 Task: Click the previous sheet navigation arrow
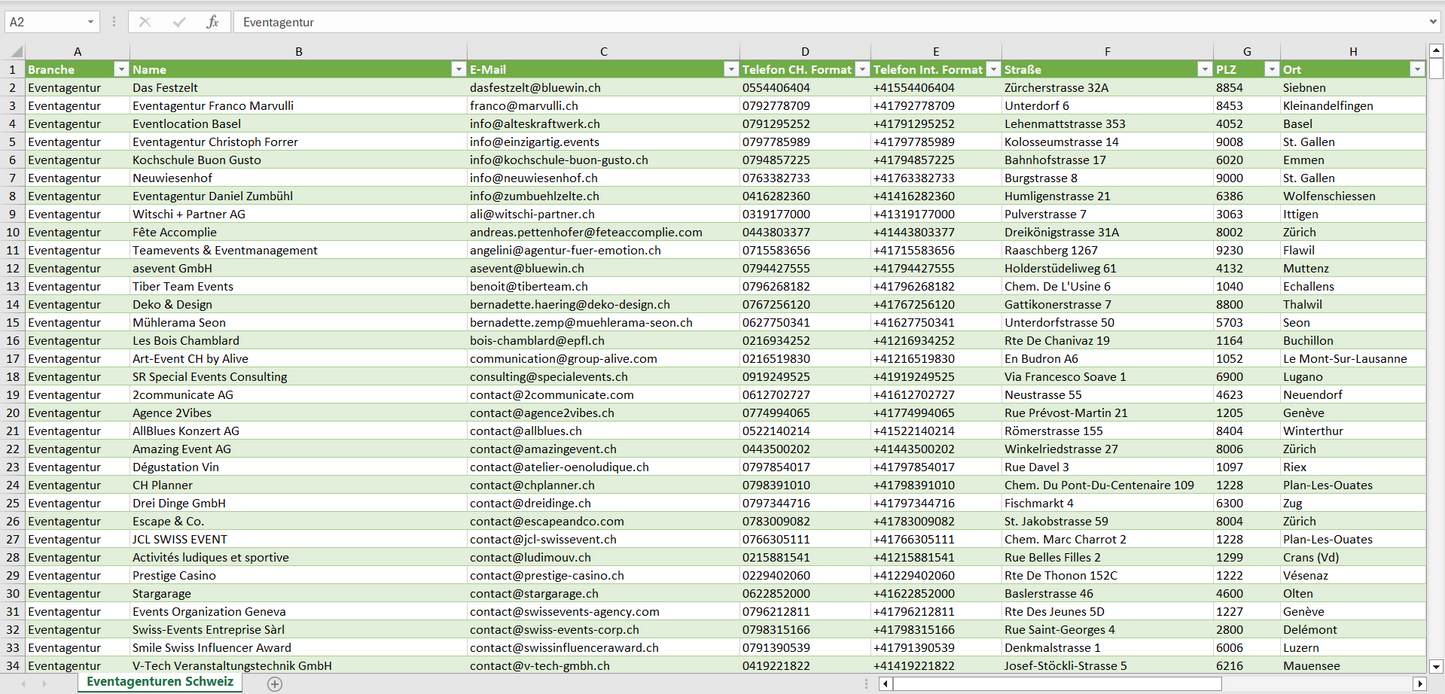[24, 684]
